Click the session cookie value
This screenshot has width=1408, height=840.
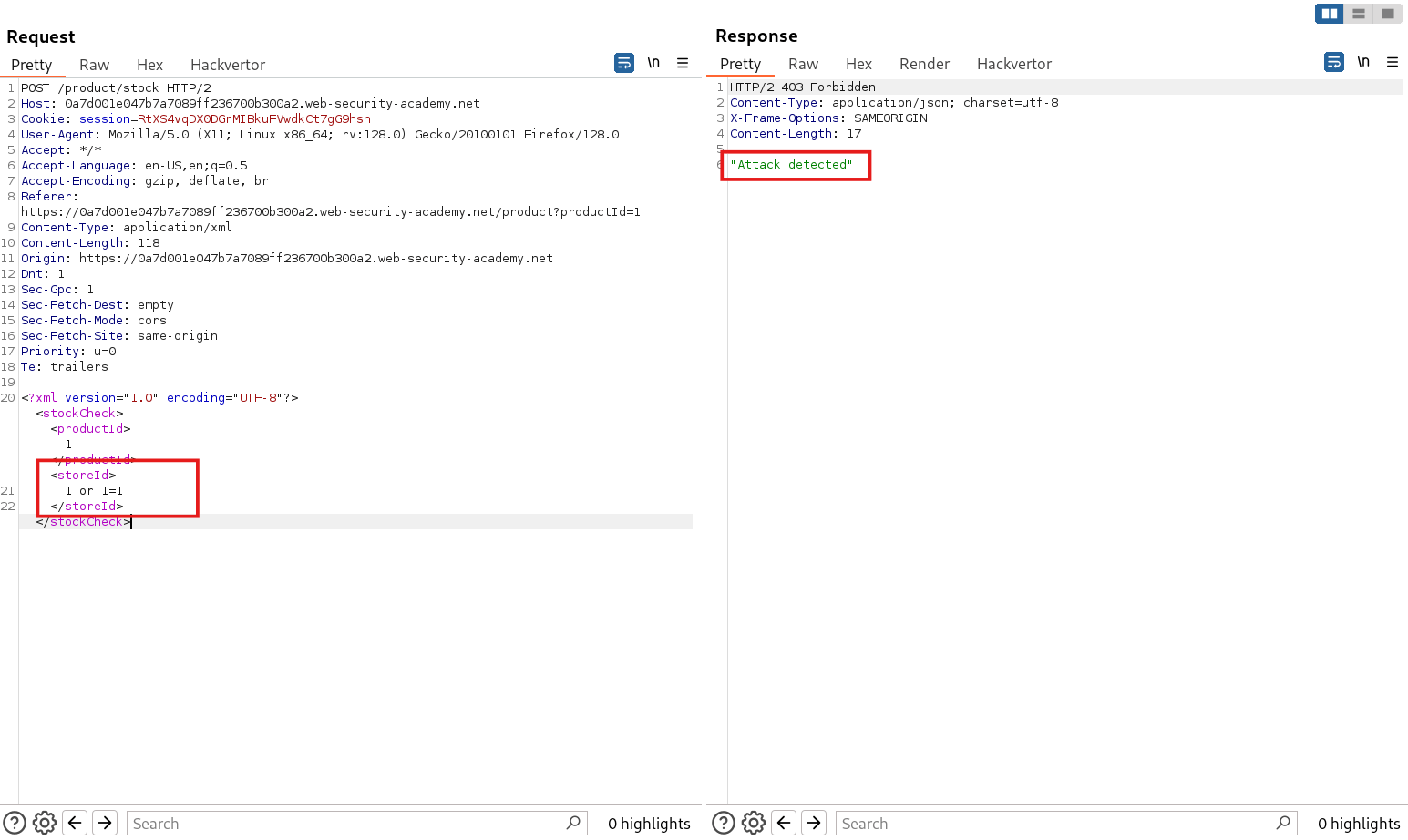pos(254,118)
